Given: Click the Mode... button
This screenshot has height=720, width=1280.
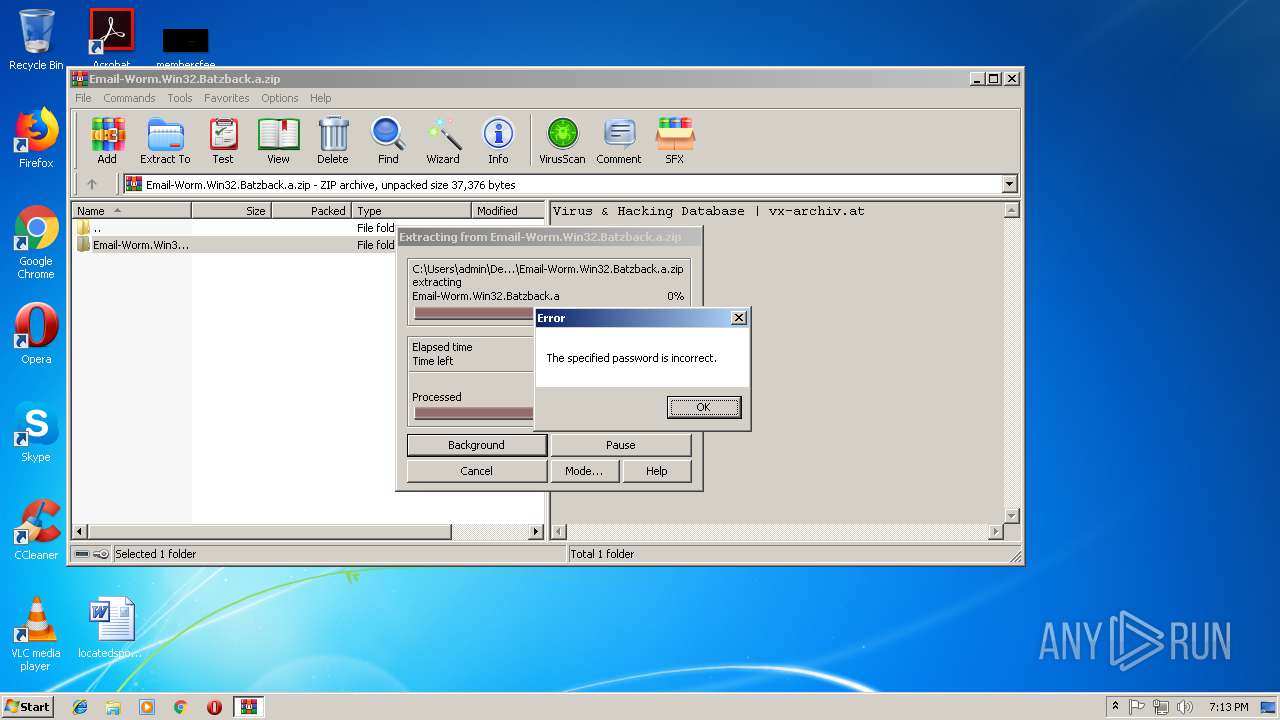Looking at the screenshot, I should coord(584,471).
